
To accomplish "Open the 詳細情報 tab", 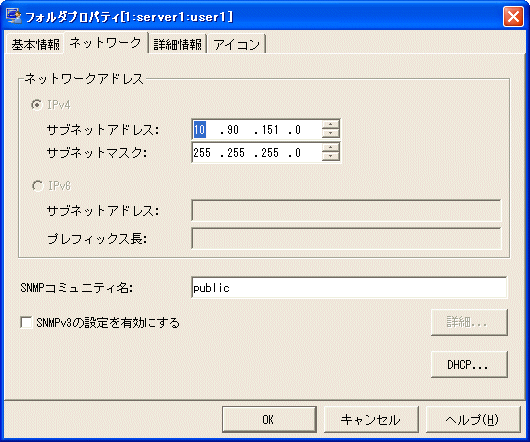I will (177, 44).
